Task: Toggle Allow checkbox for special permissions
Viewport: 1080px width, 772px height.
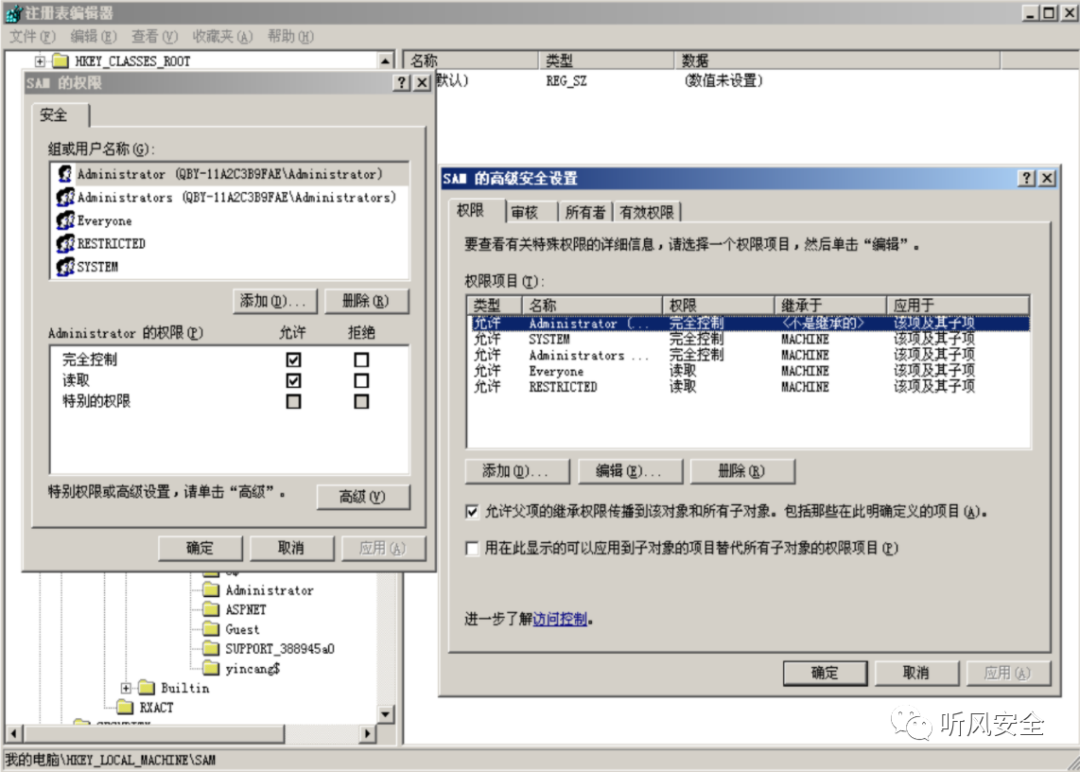Action: 293,401
